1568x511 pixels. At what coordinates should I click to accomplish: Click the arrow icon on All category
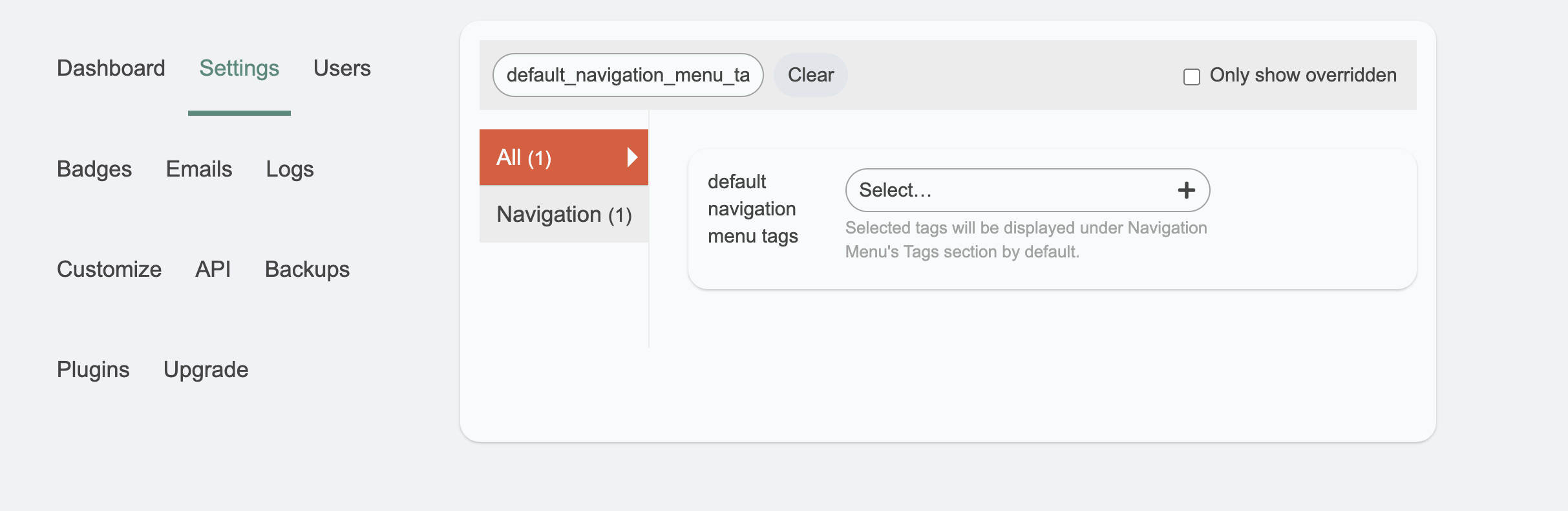[632, 157]
